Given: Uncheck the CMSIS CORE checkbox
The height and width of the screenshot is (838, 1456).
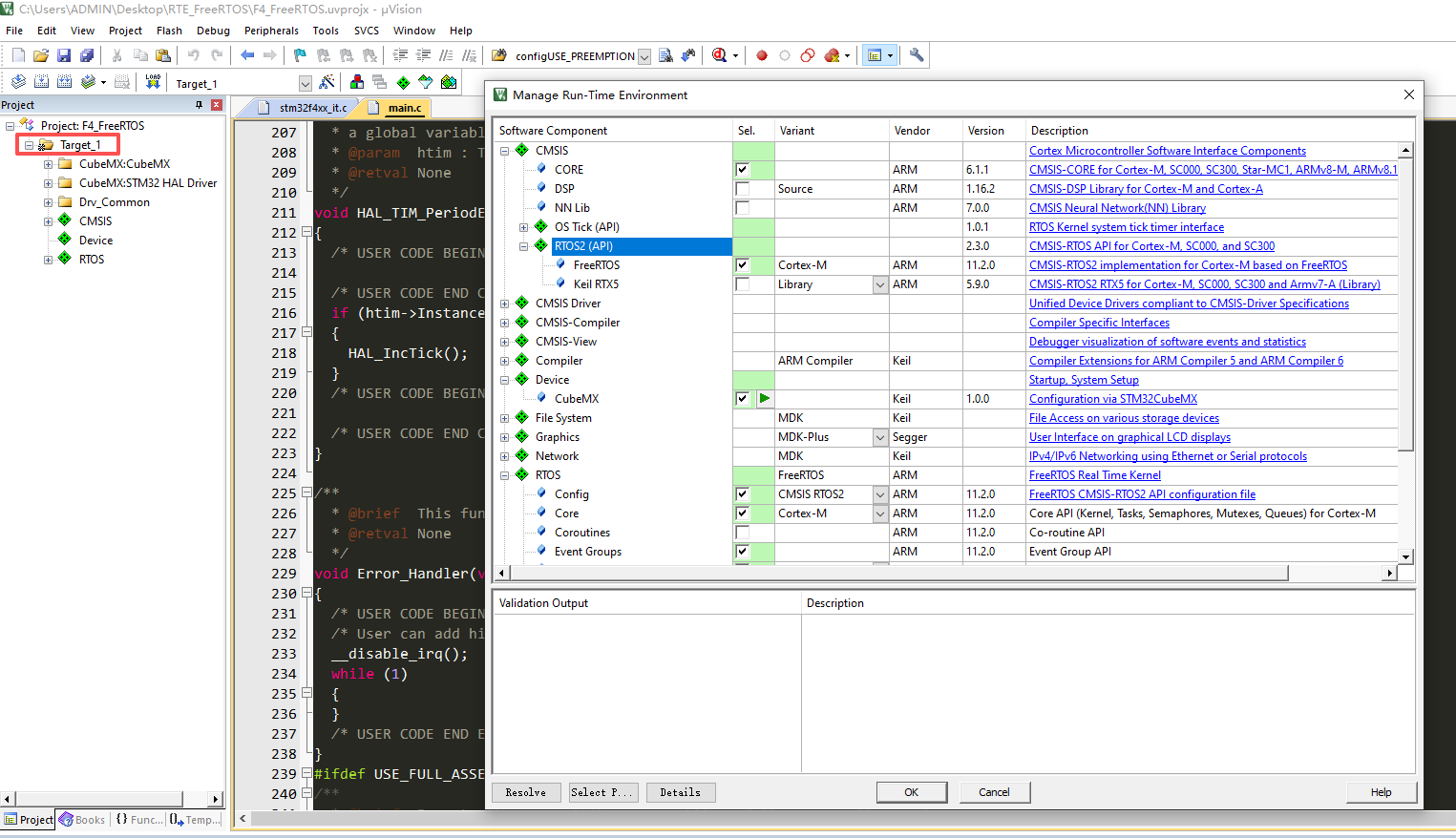Looking at the screenshot, I should coord(742,170).
